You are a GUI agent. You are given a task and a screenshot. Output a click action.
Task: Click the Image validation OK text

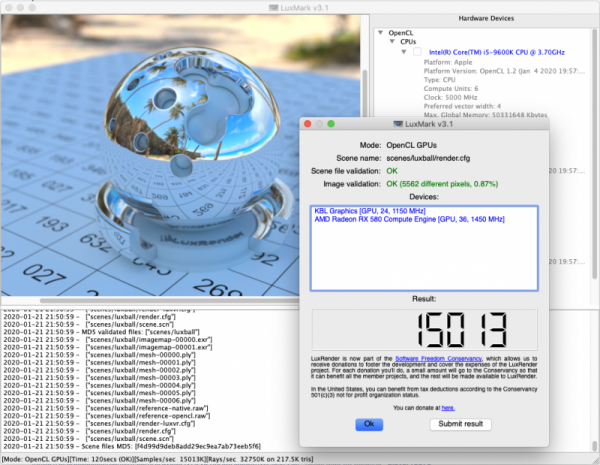click(442, 184)
